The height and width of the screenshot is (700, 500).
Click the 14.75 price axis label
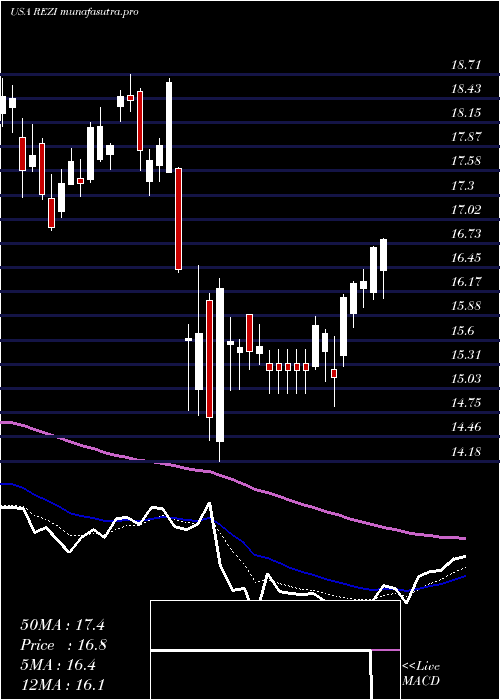tap(466, 403)
